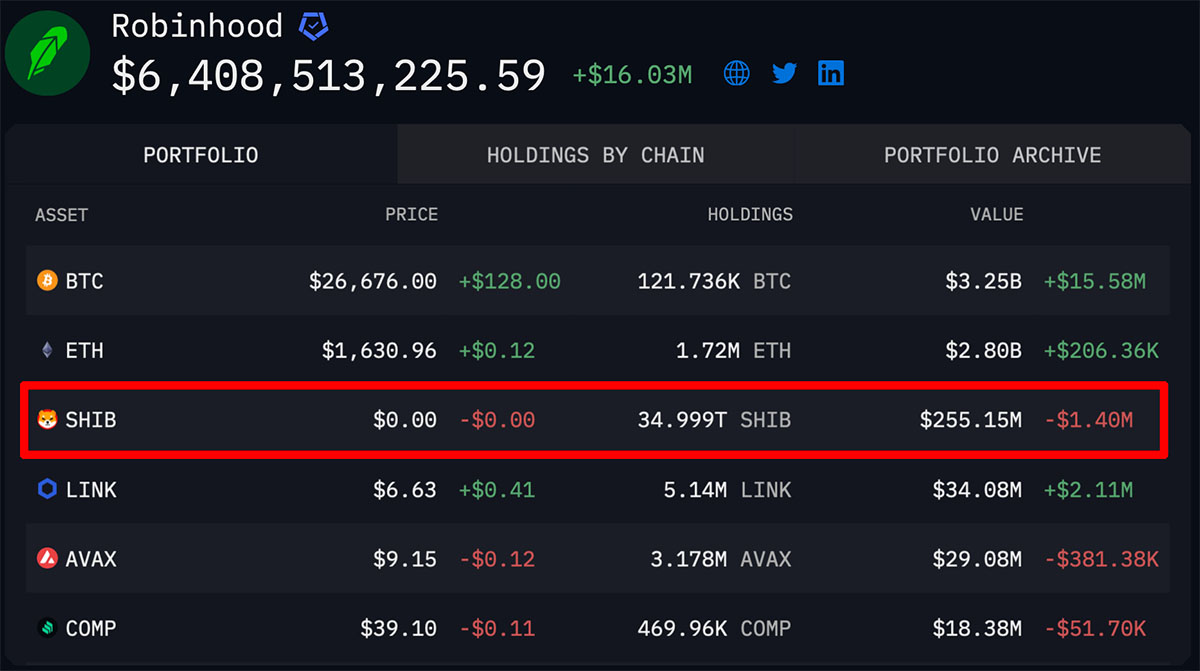
Task: Click BTC value change +$15.58M
Action: [1095, 282]
